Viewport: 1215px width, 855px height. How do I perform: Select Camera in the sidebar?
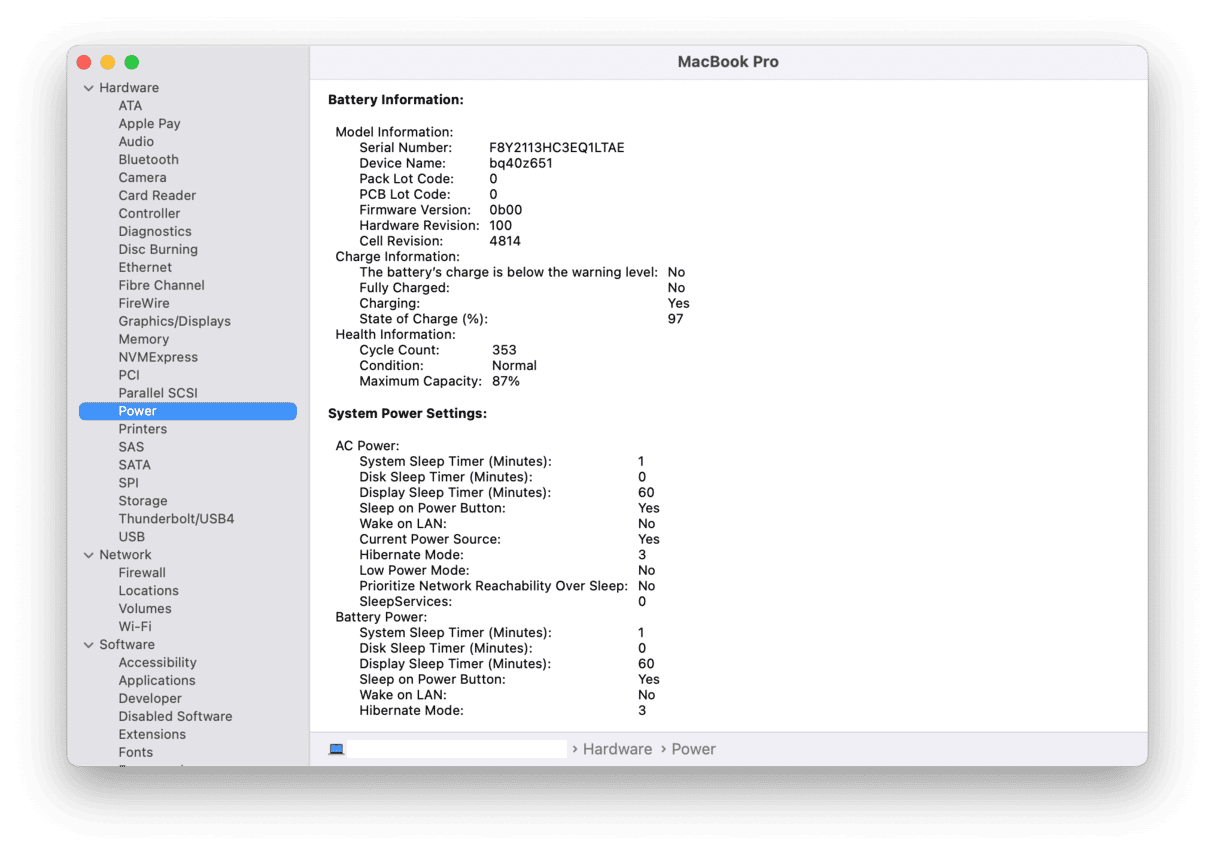pyautogui.click(x=143, y=178)
